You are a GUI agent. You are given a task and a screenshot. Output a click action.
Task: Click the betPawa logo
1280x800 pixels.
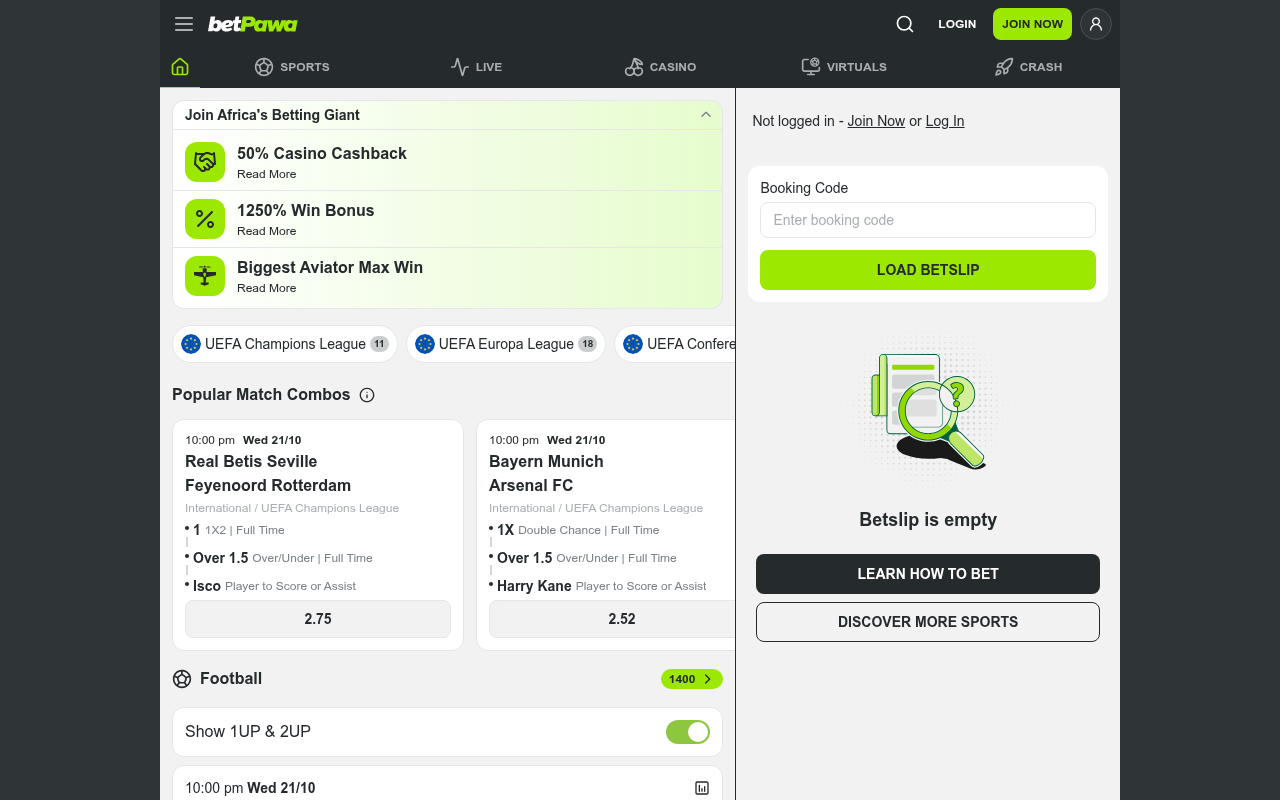[x=252, y=24]
